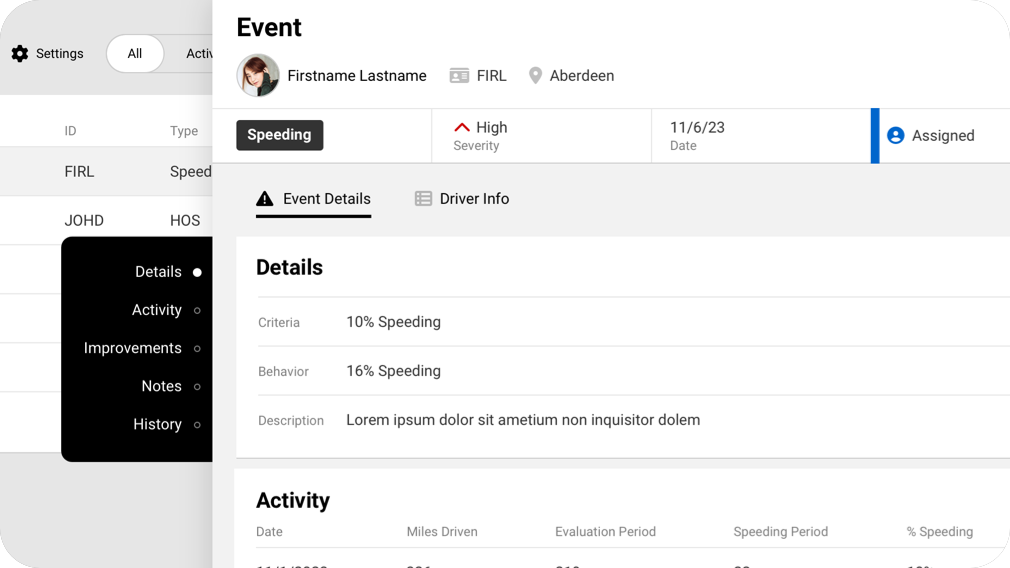Navigate to the History section
The width and height of the screenshot is (1010, 568).
point(158,424)
